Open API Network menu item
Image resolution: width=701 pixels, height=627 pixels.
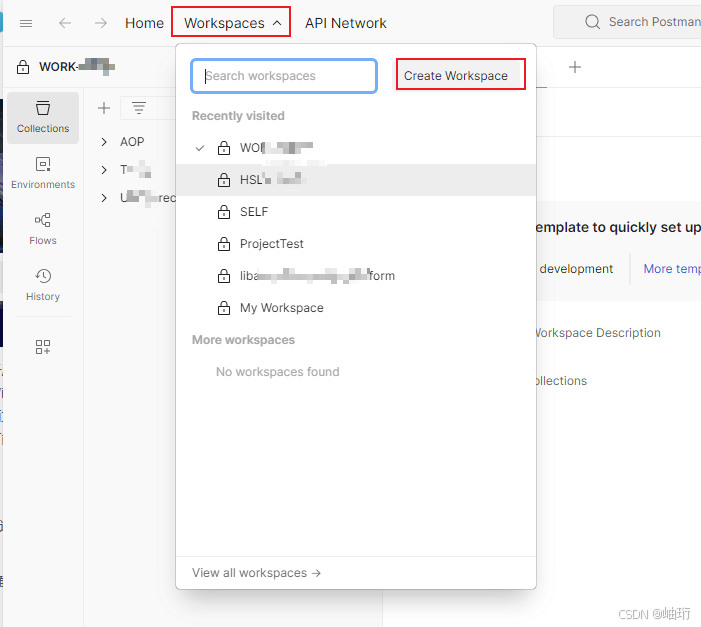pyautogui.click(x=346, y=23)
